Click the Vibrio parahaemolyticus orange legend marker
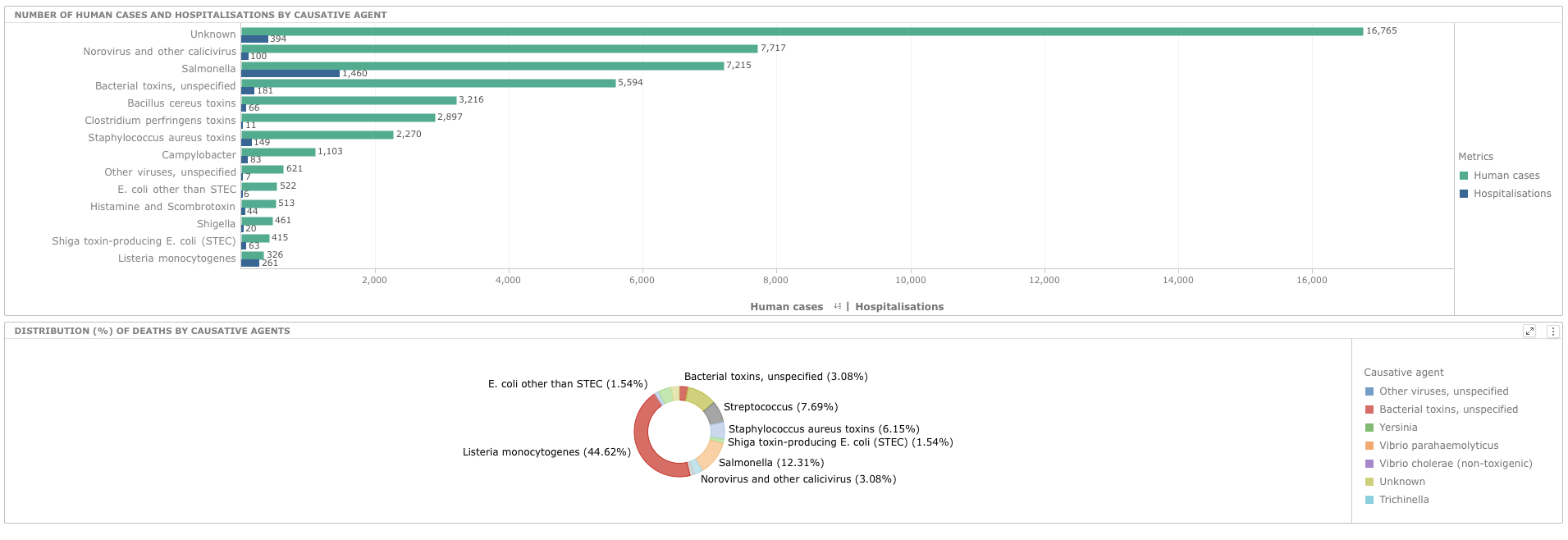 tap(1369, 446)
